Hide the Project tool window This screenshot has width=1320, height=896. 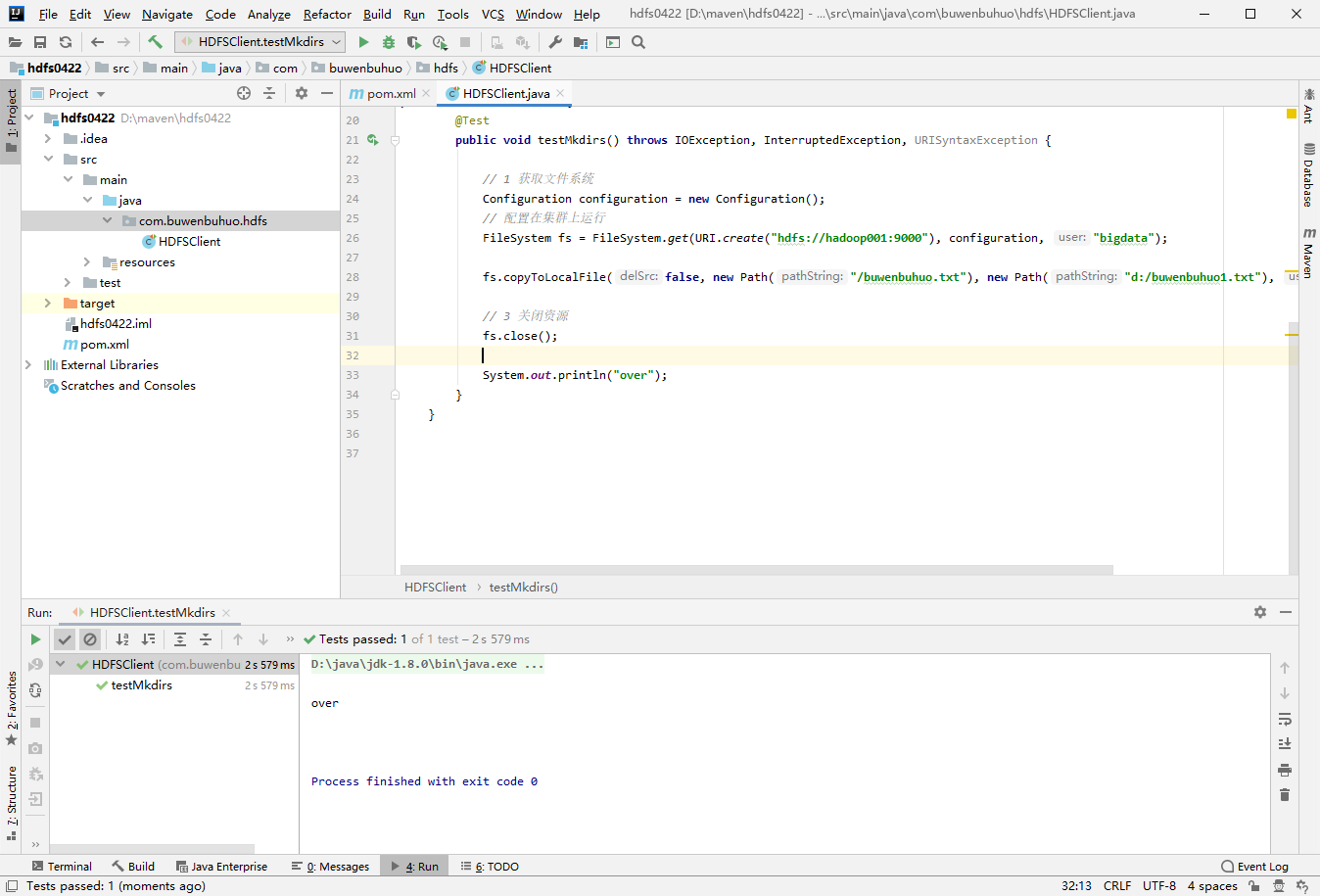tap(327, 93)
